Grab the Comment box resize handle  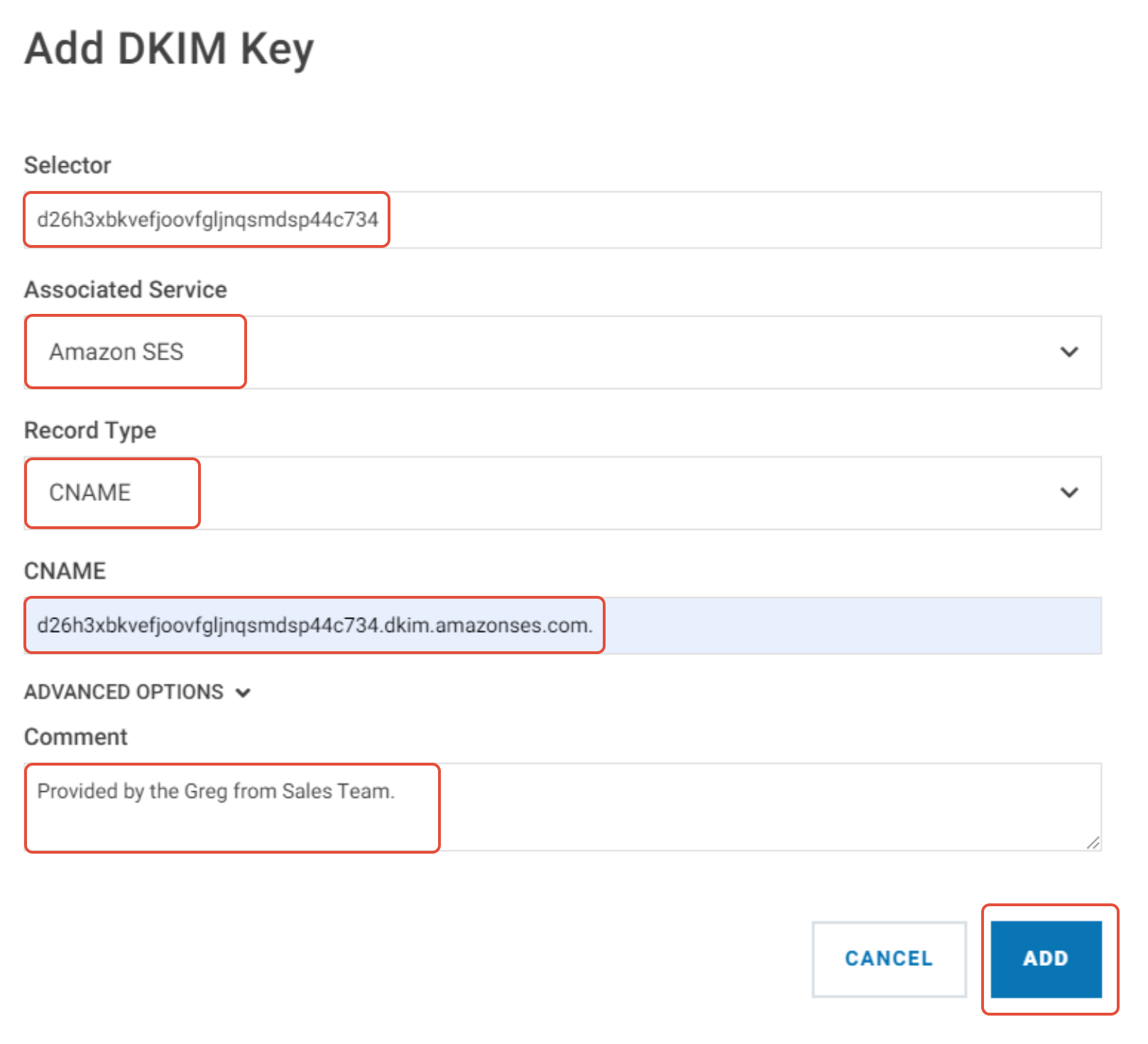point(1093,843)
